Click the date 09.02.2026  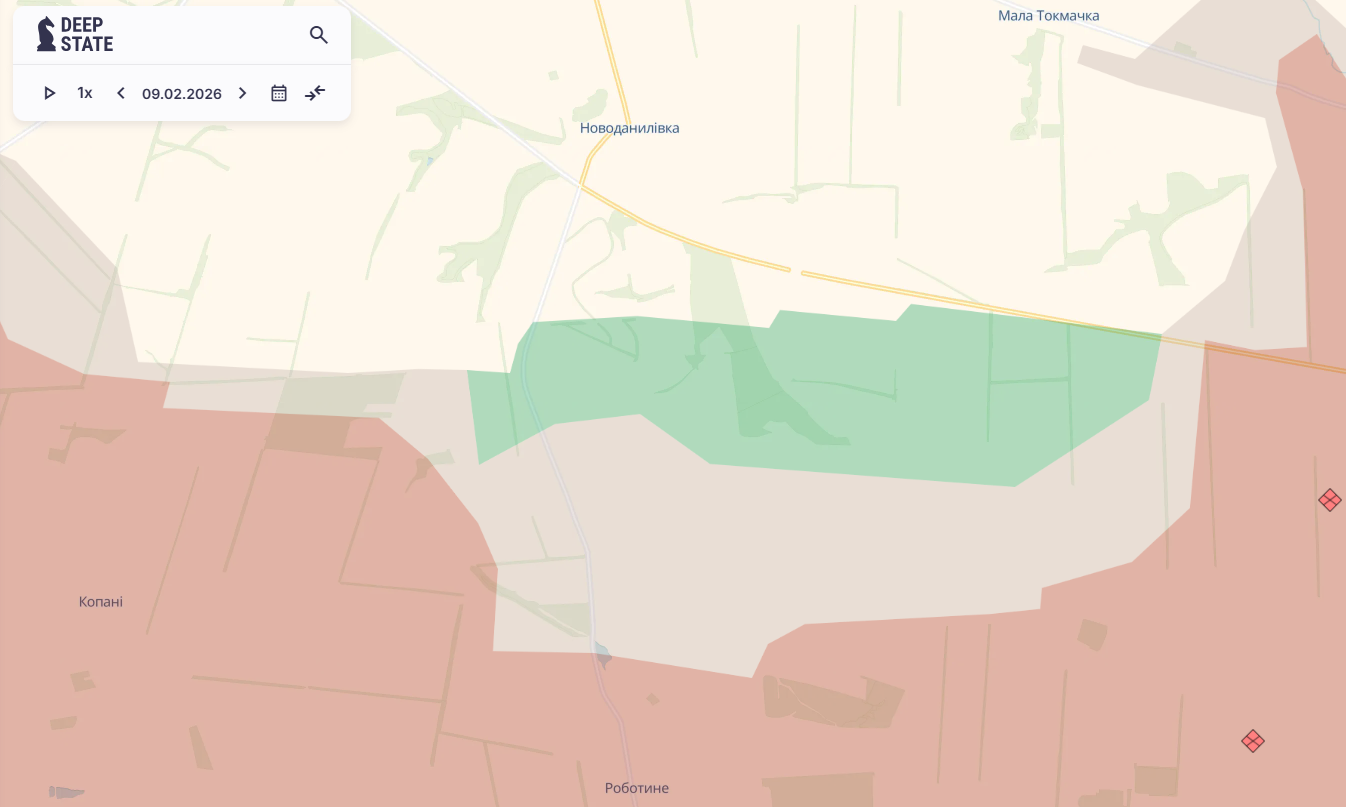click(181, 94)
